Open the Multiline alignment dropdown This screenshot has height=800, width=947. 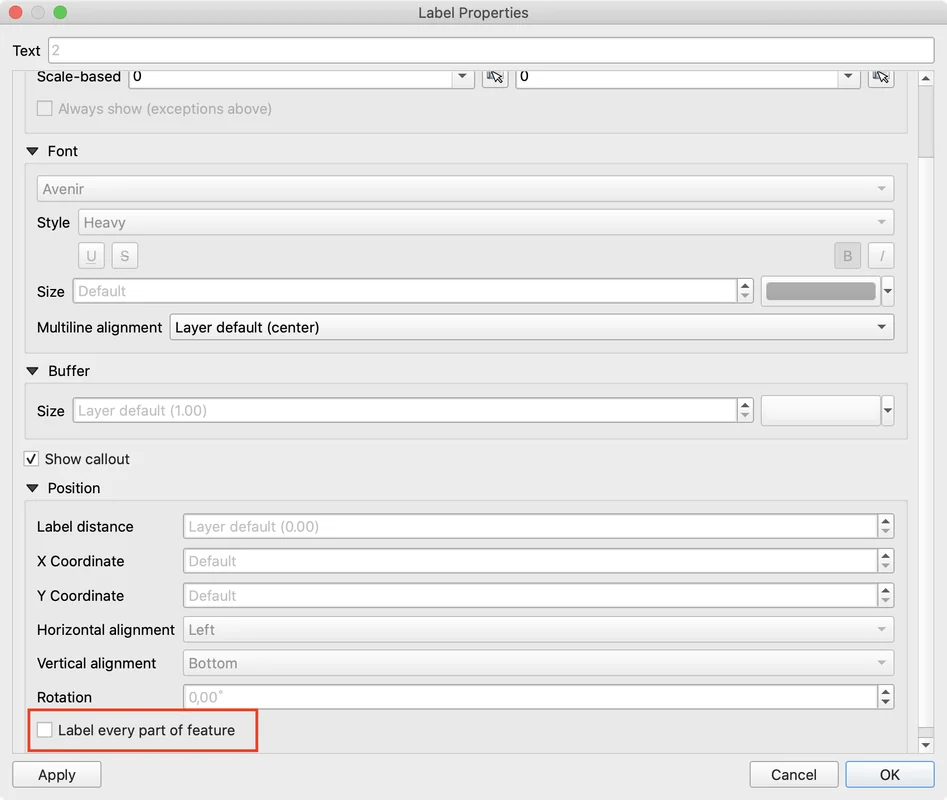tap(531, 327)
